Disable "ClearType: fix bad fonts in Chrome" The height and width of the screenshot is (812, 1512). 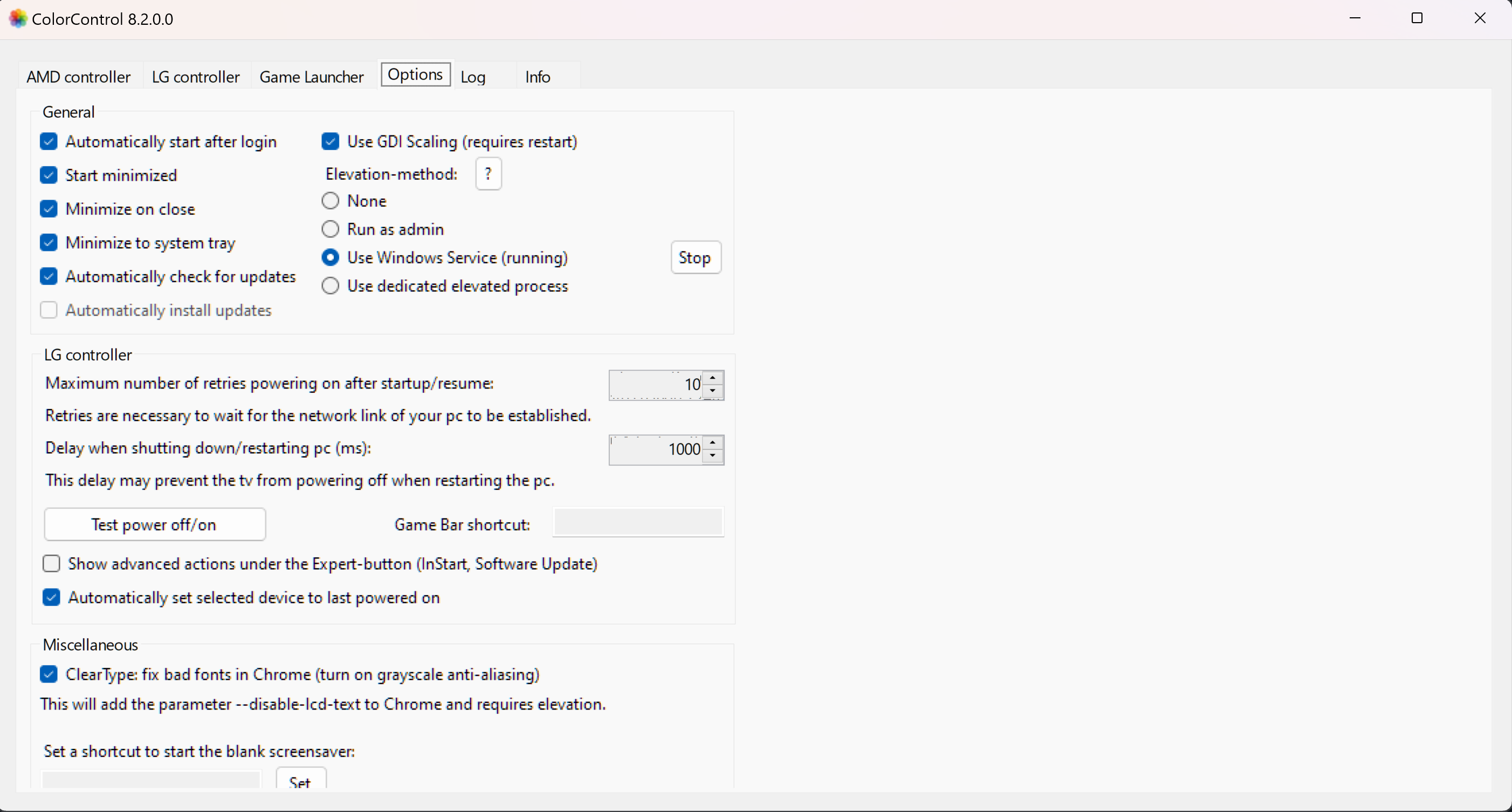[x=49, y=674]
